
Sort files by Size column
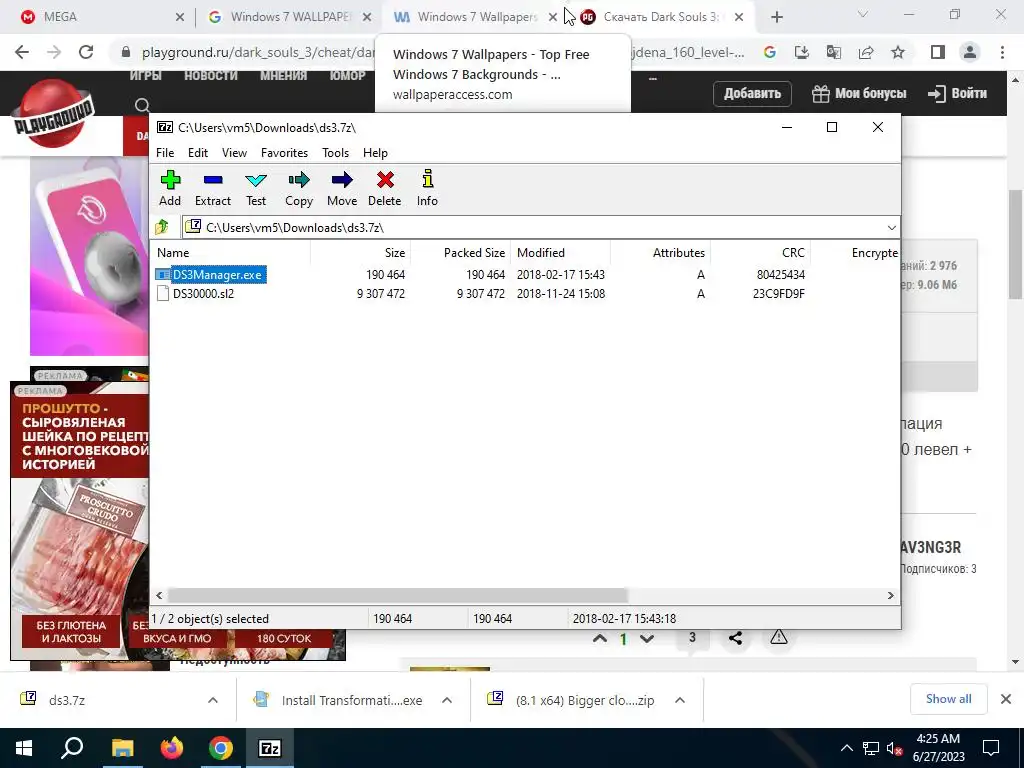pyautogui.click(x=360, y=253)
